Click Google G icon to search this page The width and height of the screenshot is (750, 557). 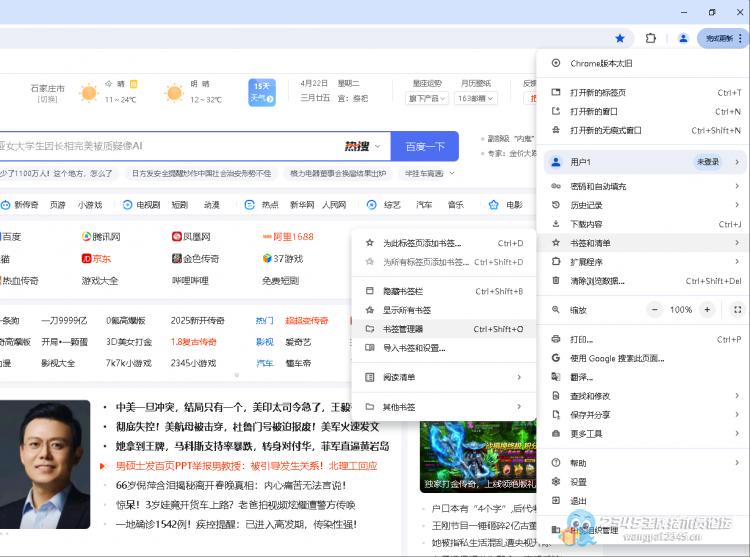click(x=556, y=358)
